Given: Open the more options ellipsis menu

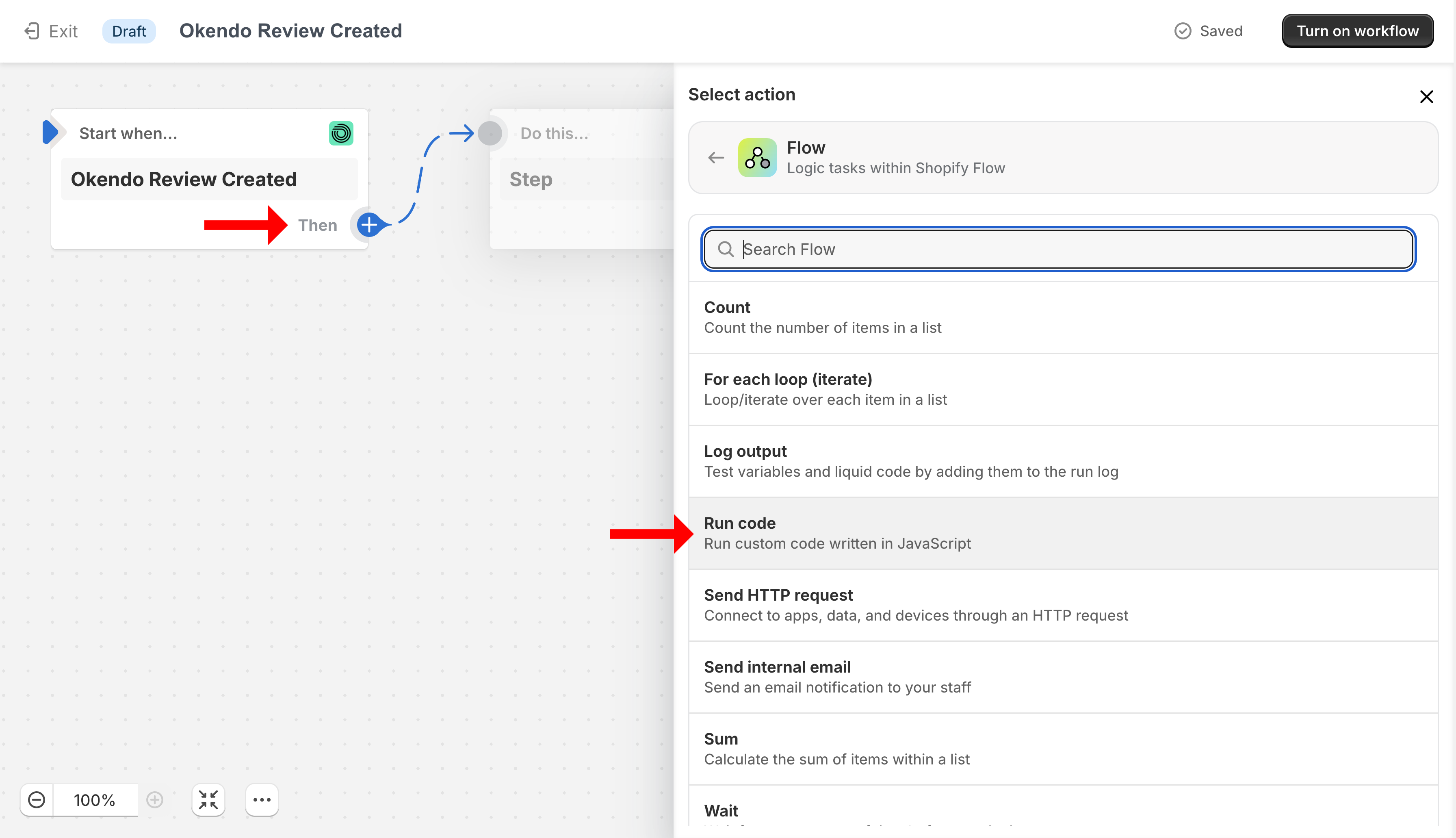Looking at the screenshot, I should (262, 800).
